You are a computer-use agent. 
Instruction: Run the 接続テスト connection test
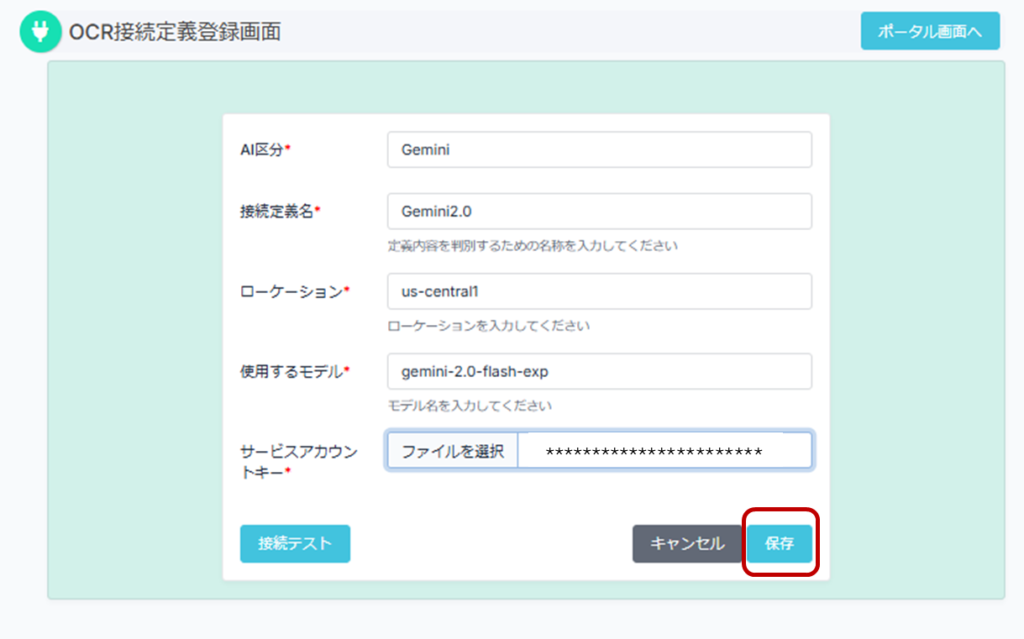point(295,544)
